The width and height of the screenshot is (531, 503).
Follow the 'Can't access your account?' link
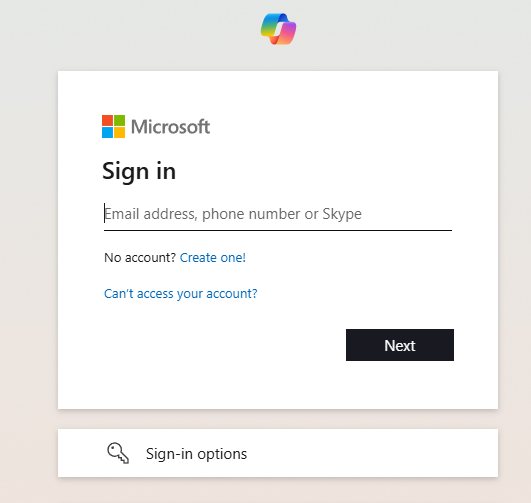(180, 294)
